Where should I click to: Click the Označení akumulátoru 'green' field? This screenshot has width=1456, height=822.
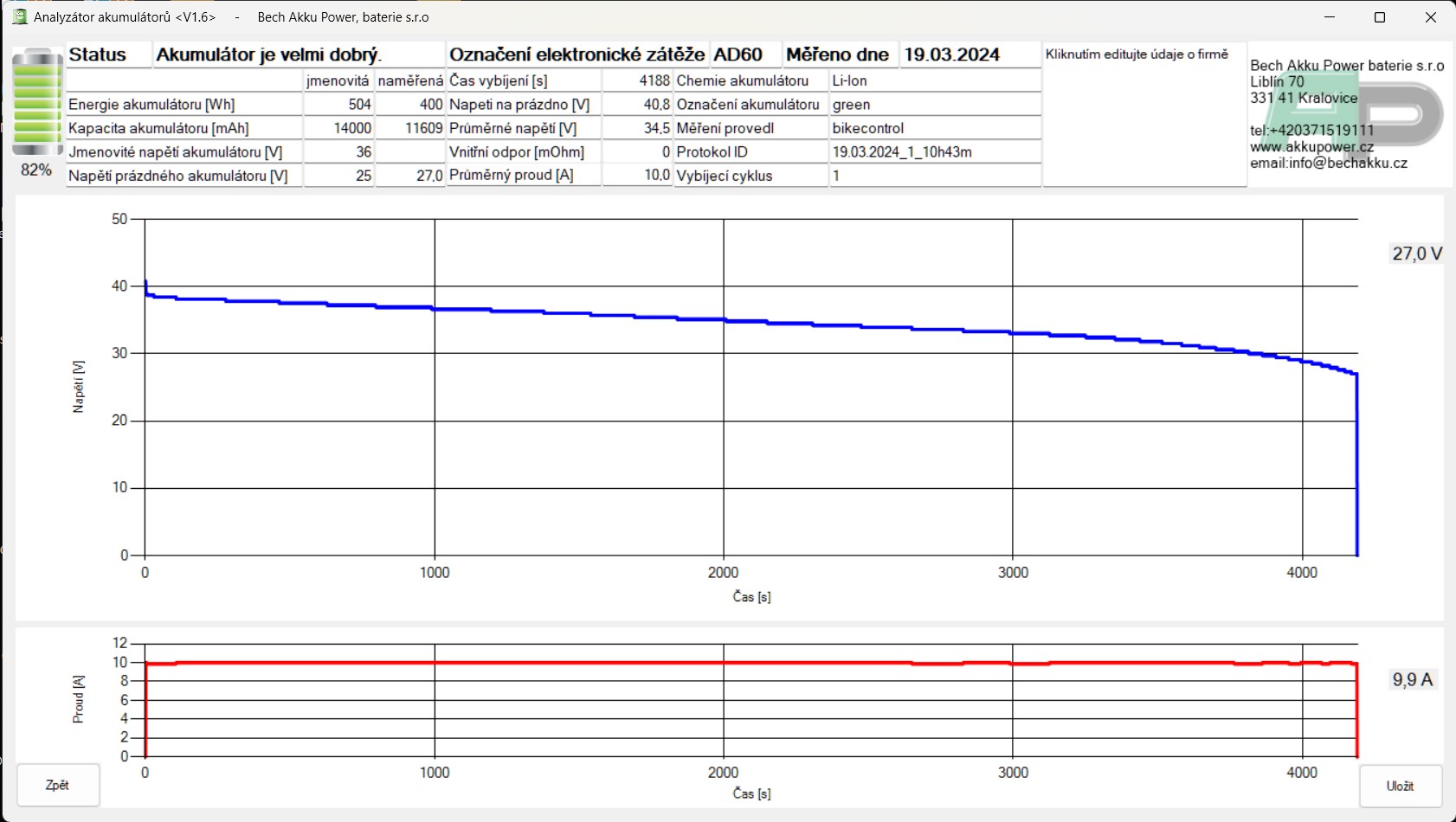pyautogui.click(x=934, y=105)
